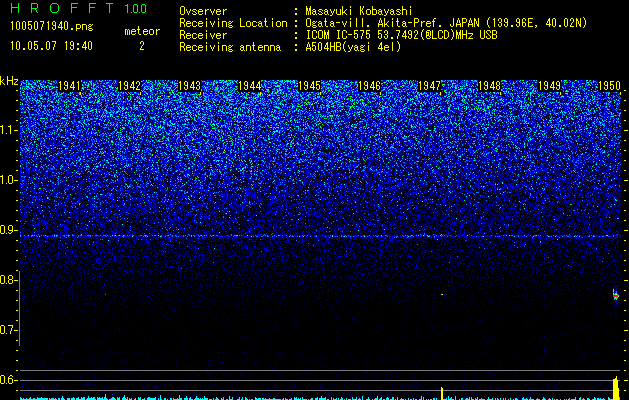Click the 1947 time marker
Viewport: 629px width, 400px height.
coord(430,86)
